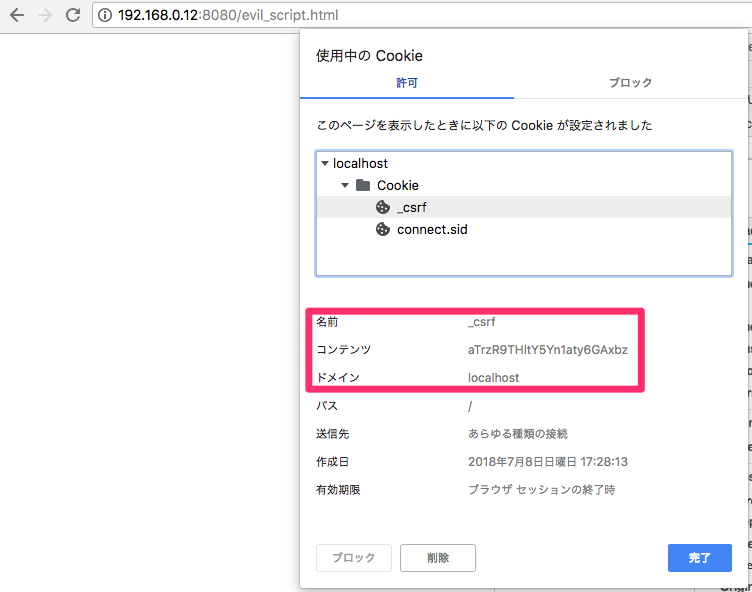The height and width of the screenshot is (592, 752).
Task: Click the ドメイン value localhost
Action: [494, 378]
